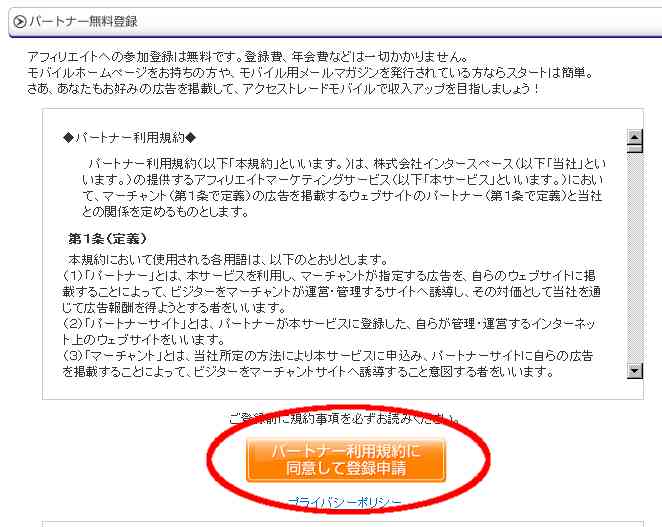Image resolution: width=662 pixels, height=527 pixels.
Task: Click the scrollbar thumb of the terms box
Action: [635, 148]
